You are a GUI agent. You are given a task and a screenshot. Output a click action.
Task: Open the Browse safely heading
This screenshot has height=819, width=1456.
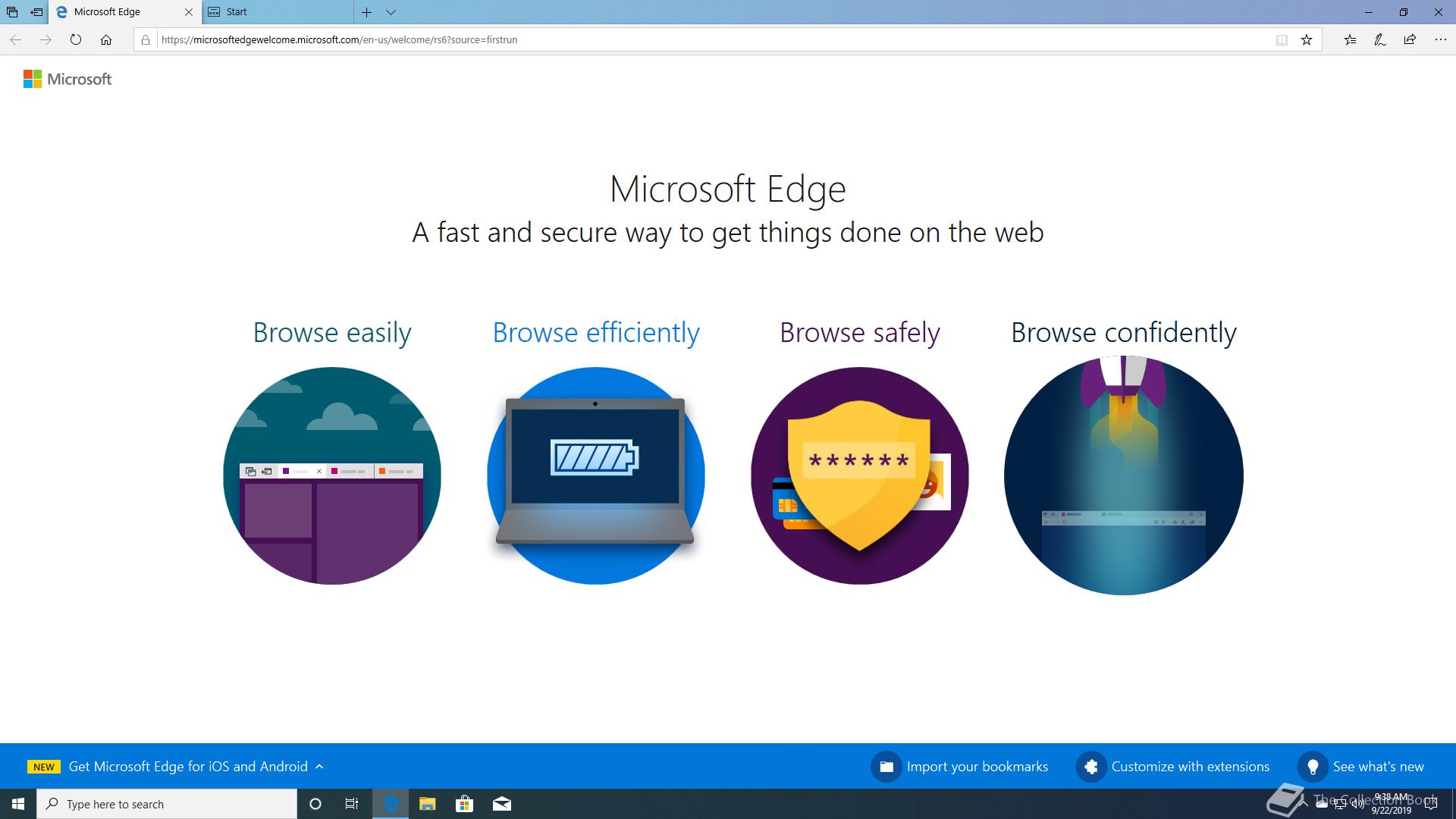(860, 332)
